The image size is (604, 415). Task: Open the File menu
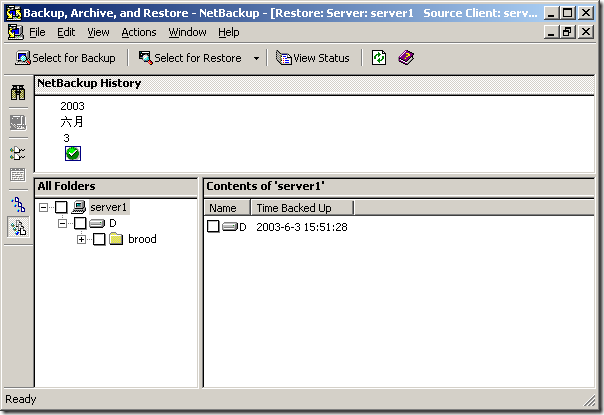[37, 32]
